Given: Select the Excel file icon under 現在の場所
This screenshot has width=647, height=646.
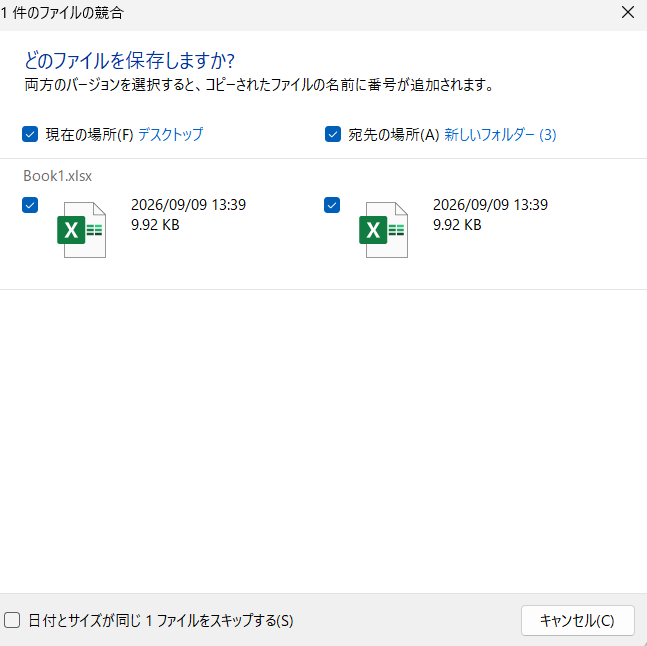Looking at the screenshot, I should pyautogui.click(x=82, y=230).
